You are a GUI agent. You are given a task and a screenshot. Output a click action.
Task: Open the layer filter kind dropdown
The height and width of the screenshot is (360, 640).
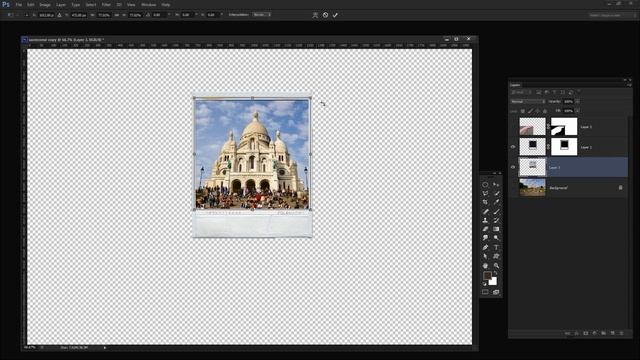click(522, 93)
